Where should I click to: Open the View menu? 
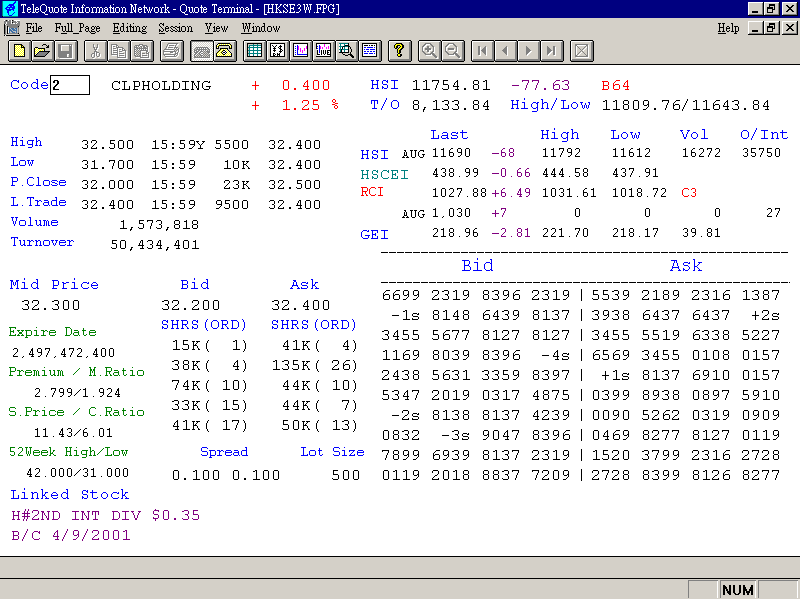click(216, 28)
